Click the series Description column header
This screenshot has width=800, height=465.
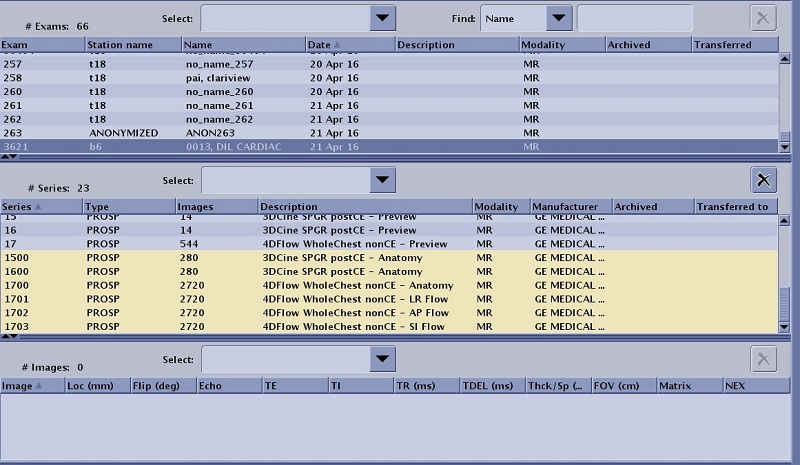tap(364, 207)
